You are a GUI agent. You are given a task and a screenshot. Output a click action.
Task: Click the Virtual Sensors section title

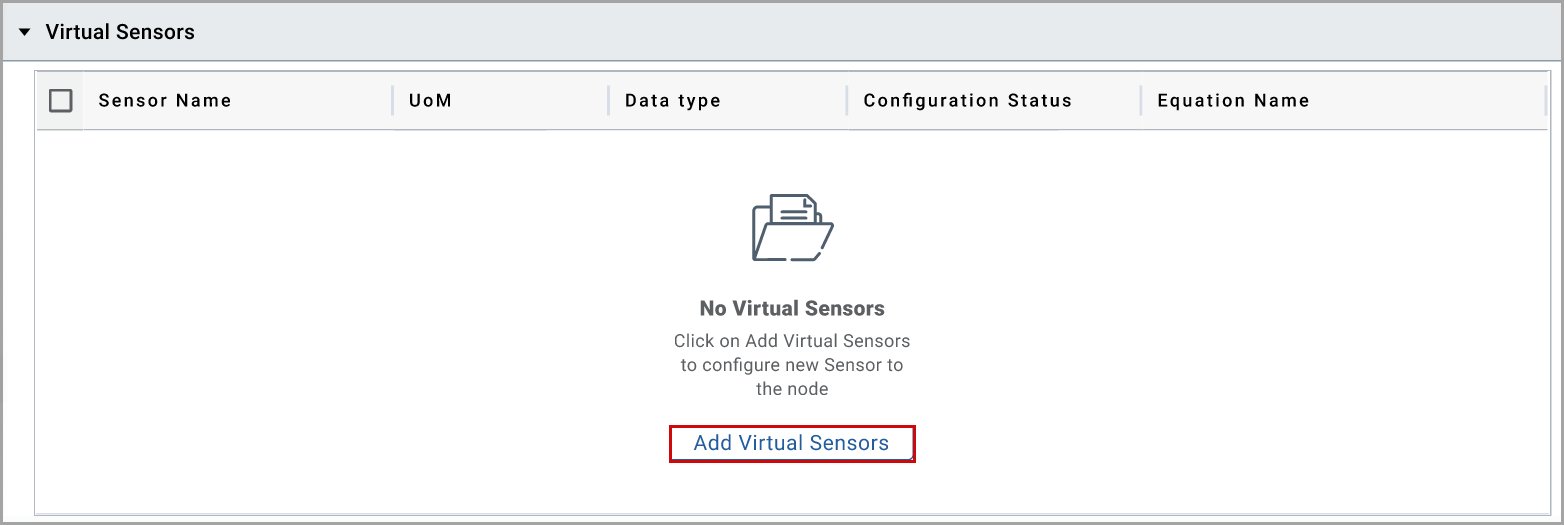pos(120,32)
